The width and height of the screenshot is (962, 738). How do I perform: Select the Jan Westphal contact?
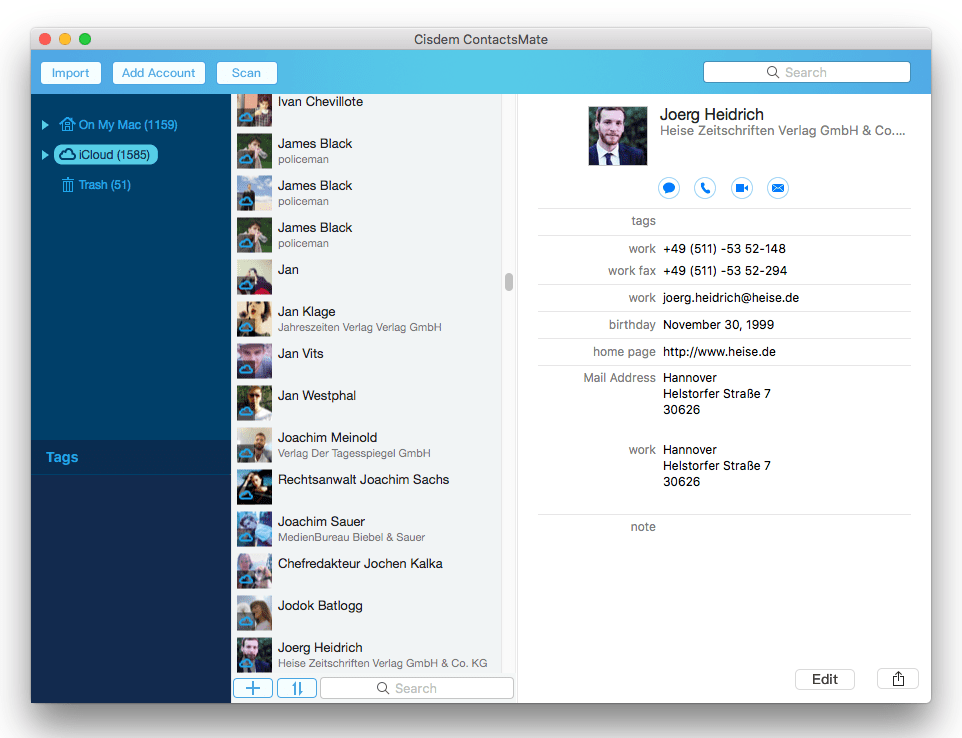tap(316, 395)
